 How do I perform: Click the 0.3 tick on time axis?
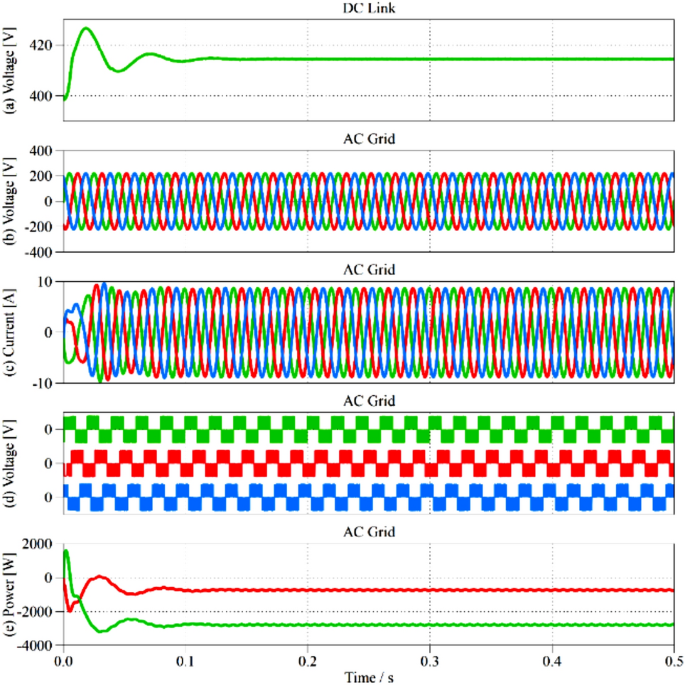click(430, 661)
